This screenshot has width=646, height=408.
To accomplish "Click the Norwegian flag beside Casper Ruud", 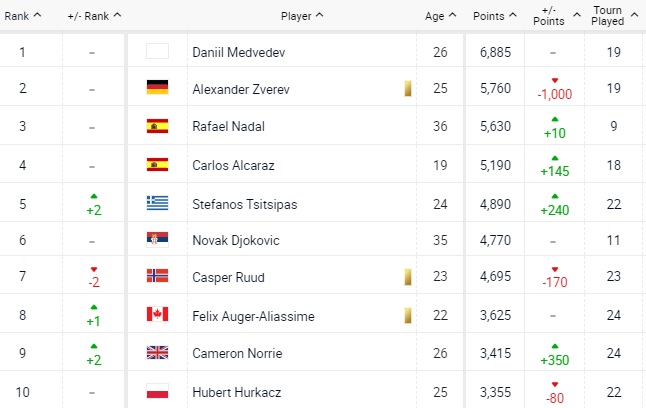I will pos(157,277).
